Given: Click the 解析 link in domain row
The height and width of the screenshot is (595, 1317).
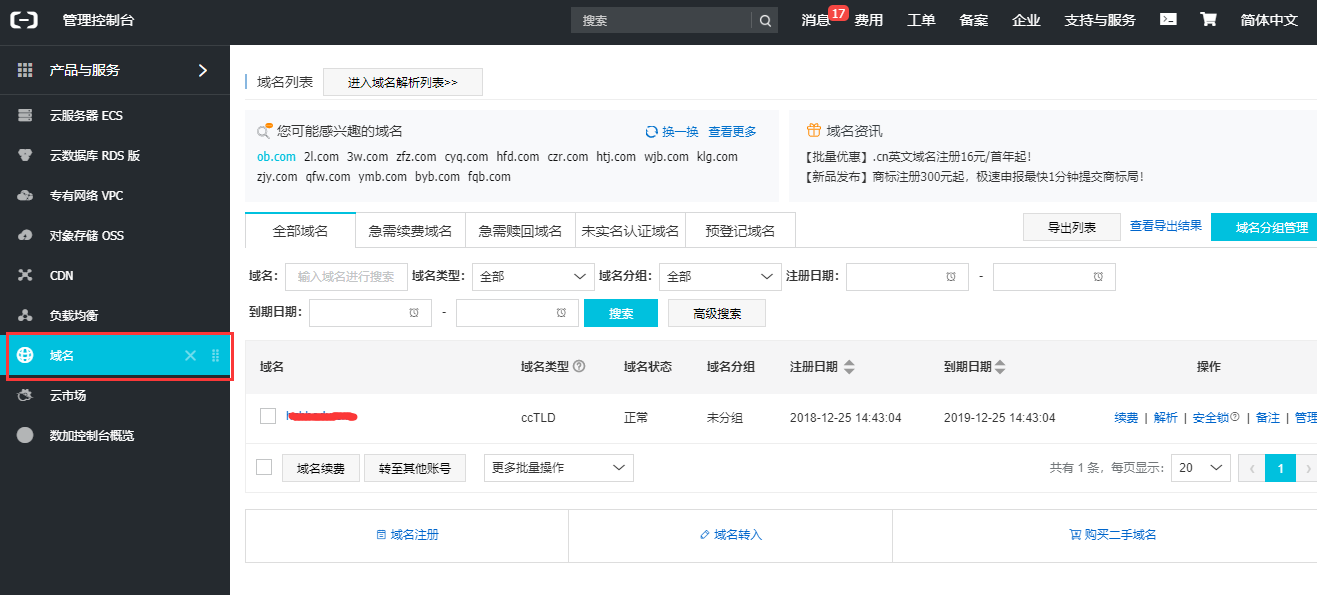Looking at the screenshot, I should (1165, 417).
